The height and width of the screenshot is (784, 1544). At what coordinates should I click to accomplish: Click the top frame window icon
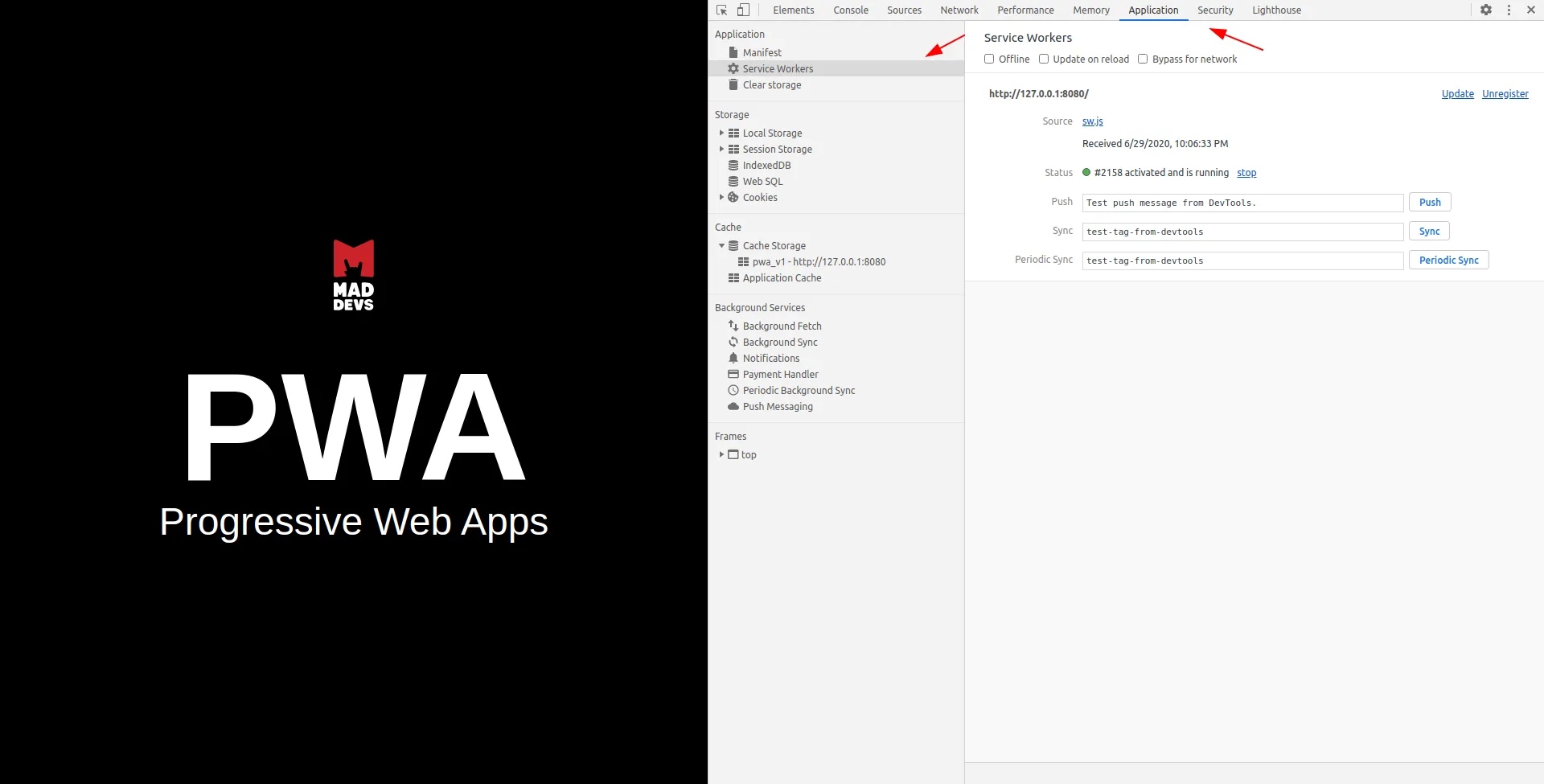pyautogui.click(x=733, y=454)
